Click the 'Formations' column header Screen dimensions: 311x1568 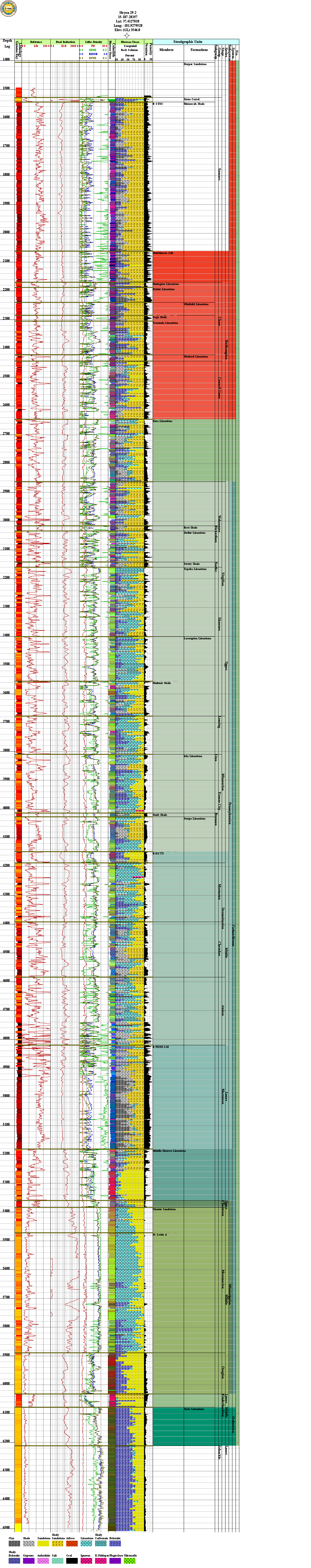point(199,50)
